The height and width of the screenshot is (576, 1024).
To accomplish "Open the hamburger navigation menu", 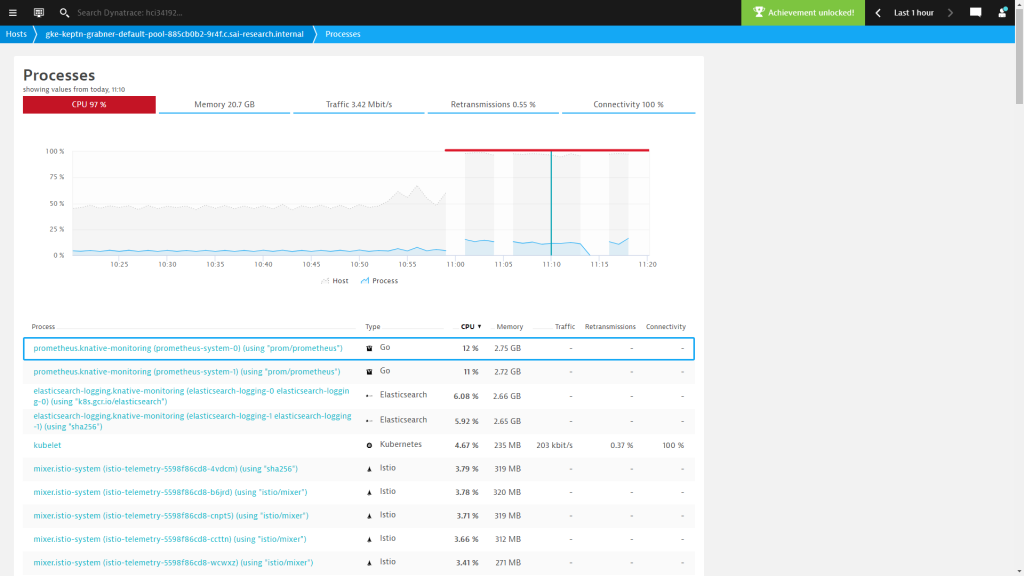I will point(14,13).
